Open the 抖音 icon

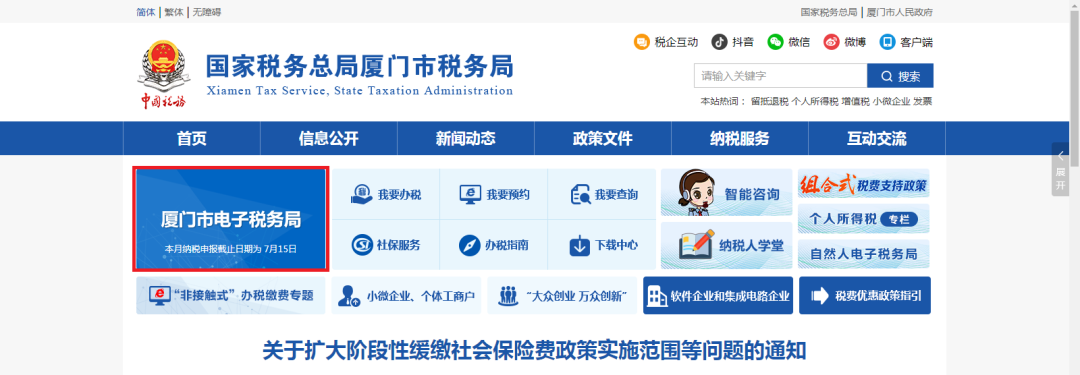[719, 42]
